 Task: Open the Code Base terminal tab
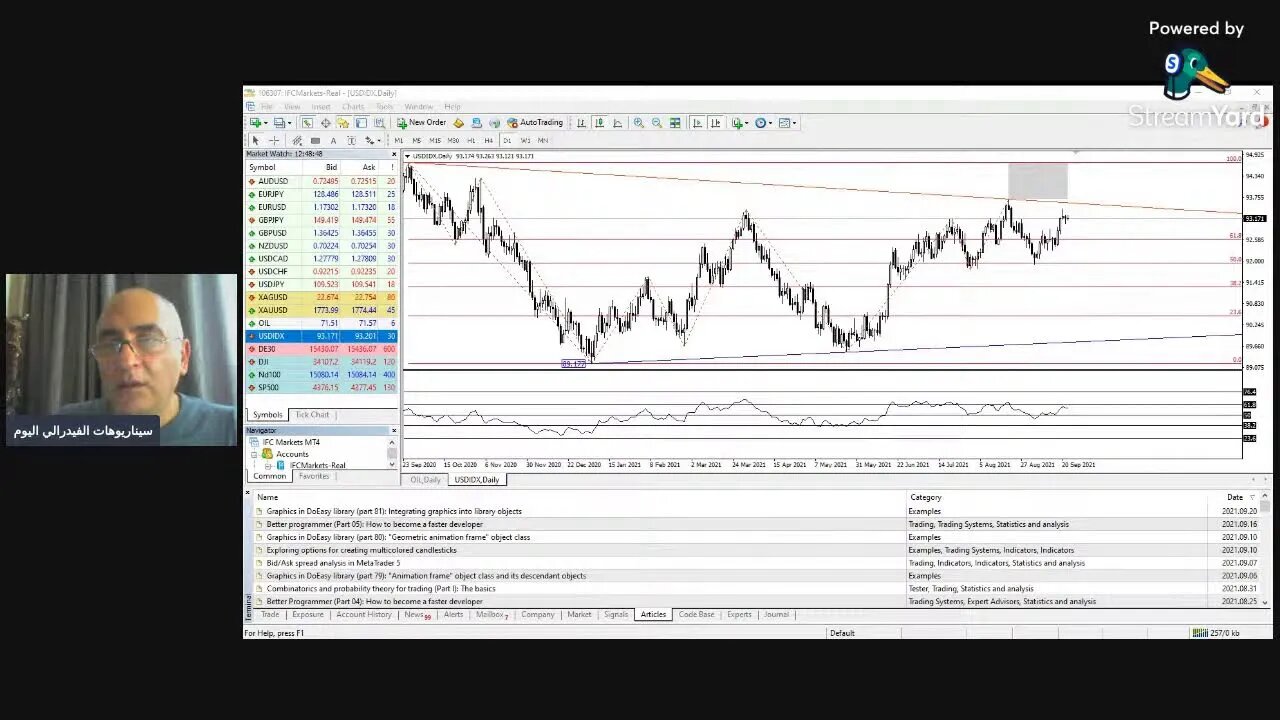click(696, 615)
